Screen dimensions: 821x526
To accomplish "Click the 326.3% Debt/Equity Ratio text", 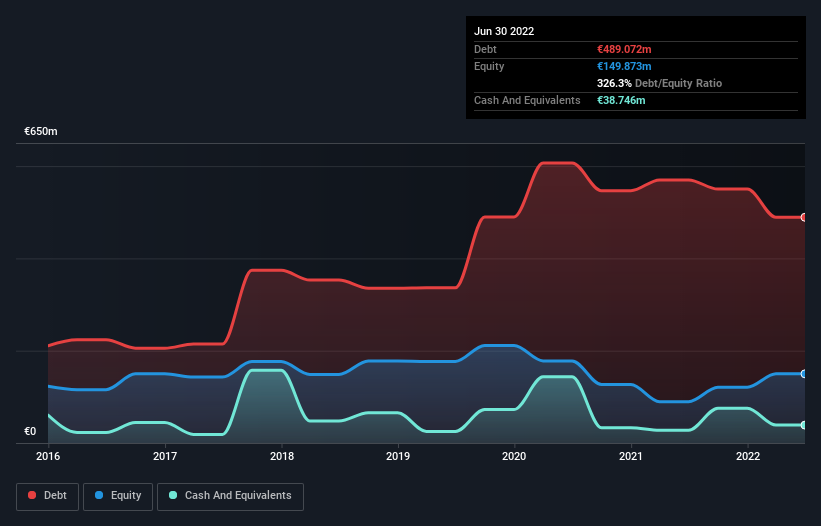I will (x=659, y=83).
